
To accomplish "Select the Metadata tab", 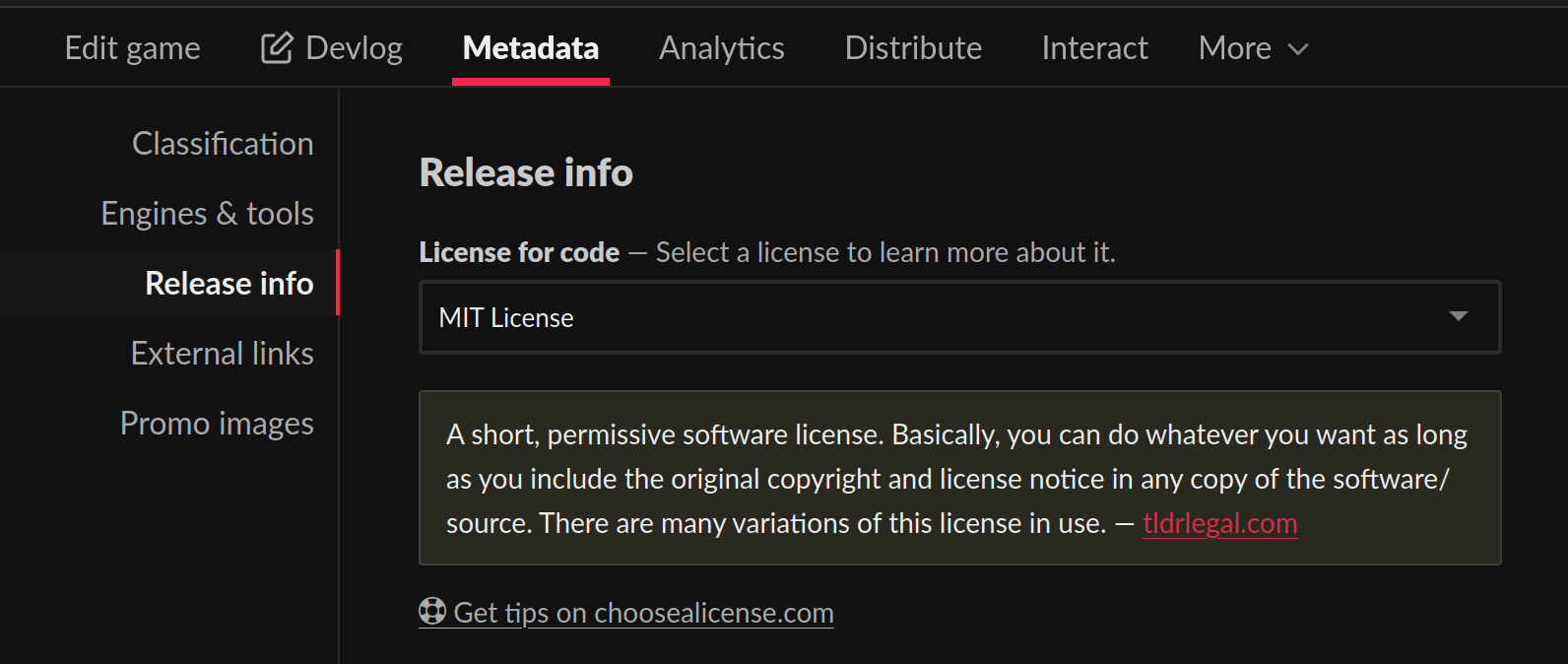I will click(531, 47).
